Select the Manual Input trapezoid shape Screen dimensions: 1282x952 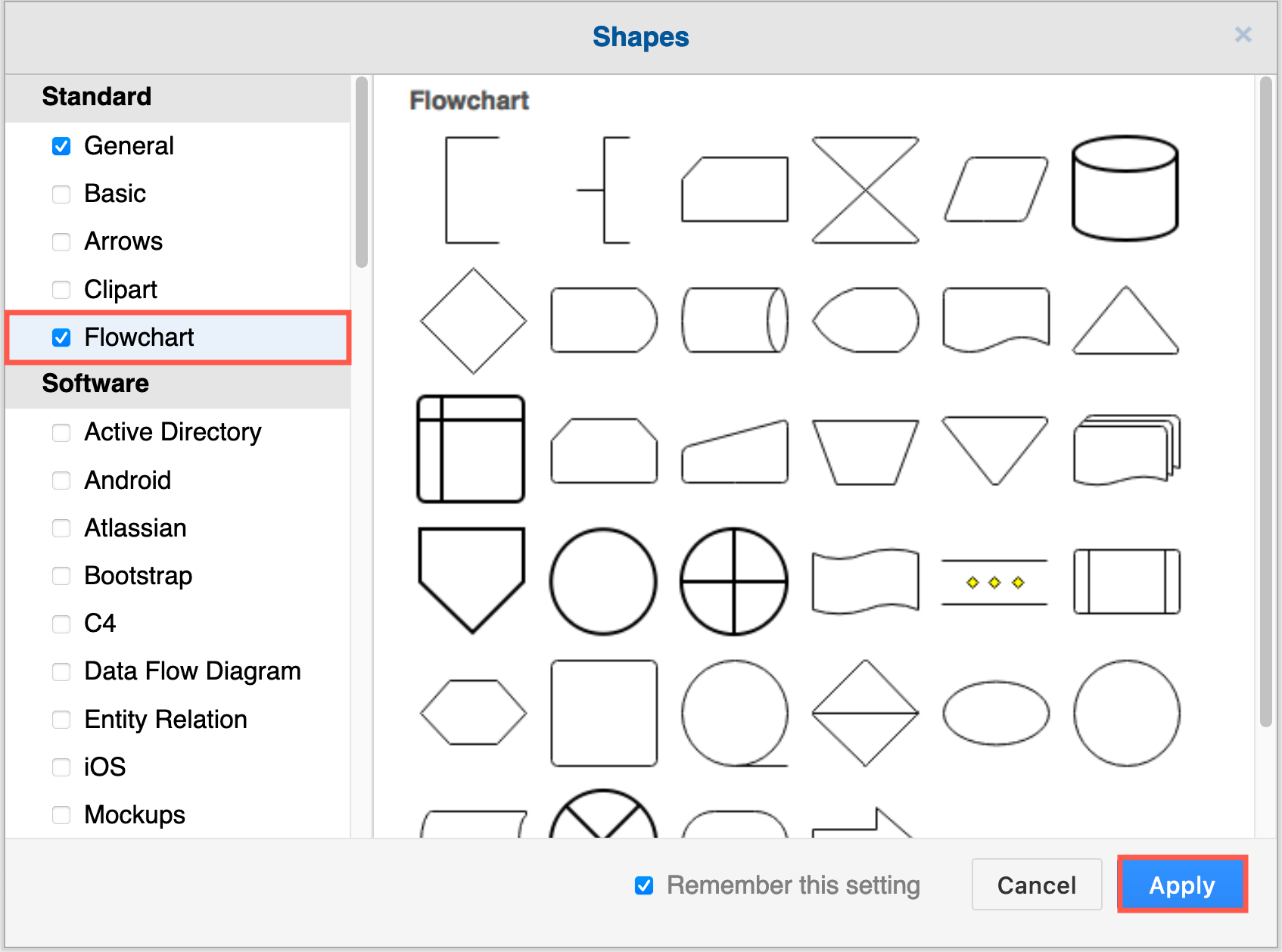(734, 450)
